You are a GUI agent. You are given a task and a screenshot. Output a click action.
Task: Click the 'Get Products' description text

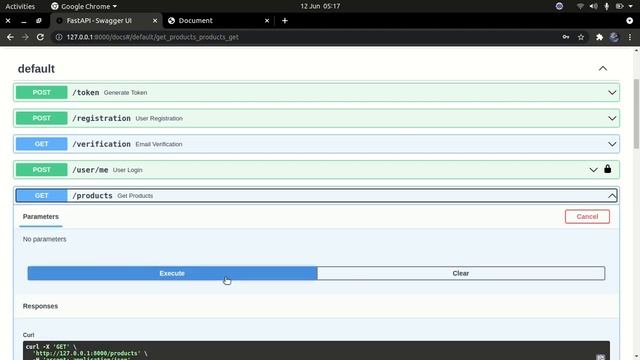point(135,196)
